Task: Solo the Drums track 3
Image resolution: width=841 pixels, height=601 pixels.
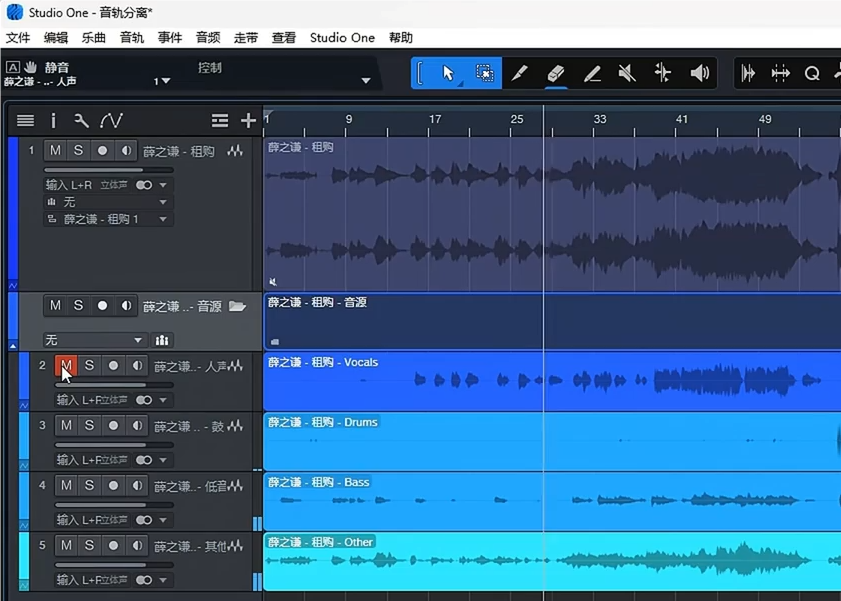Action: pos(90,426)
